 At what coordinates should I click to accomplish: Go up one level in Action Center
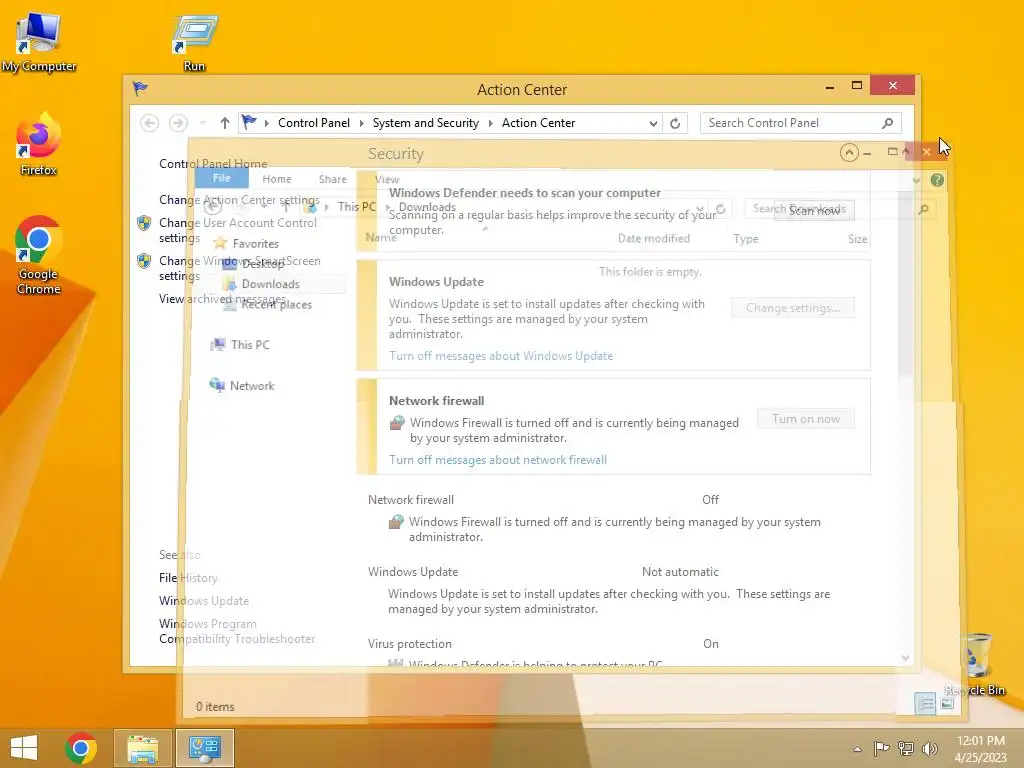click(x=225, y=123)
